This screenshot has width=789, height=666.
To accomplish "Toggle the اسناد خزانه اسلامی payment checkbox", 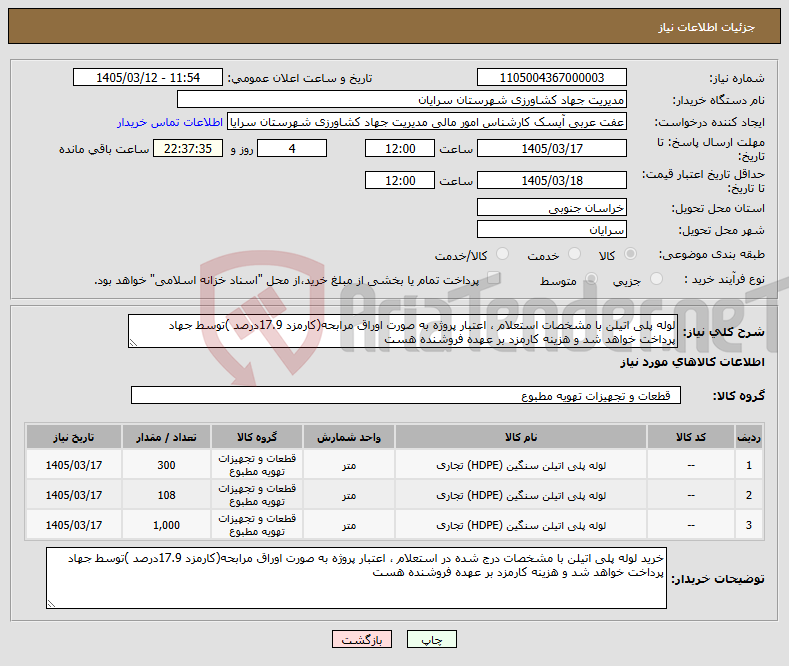I will coord(494,278).
